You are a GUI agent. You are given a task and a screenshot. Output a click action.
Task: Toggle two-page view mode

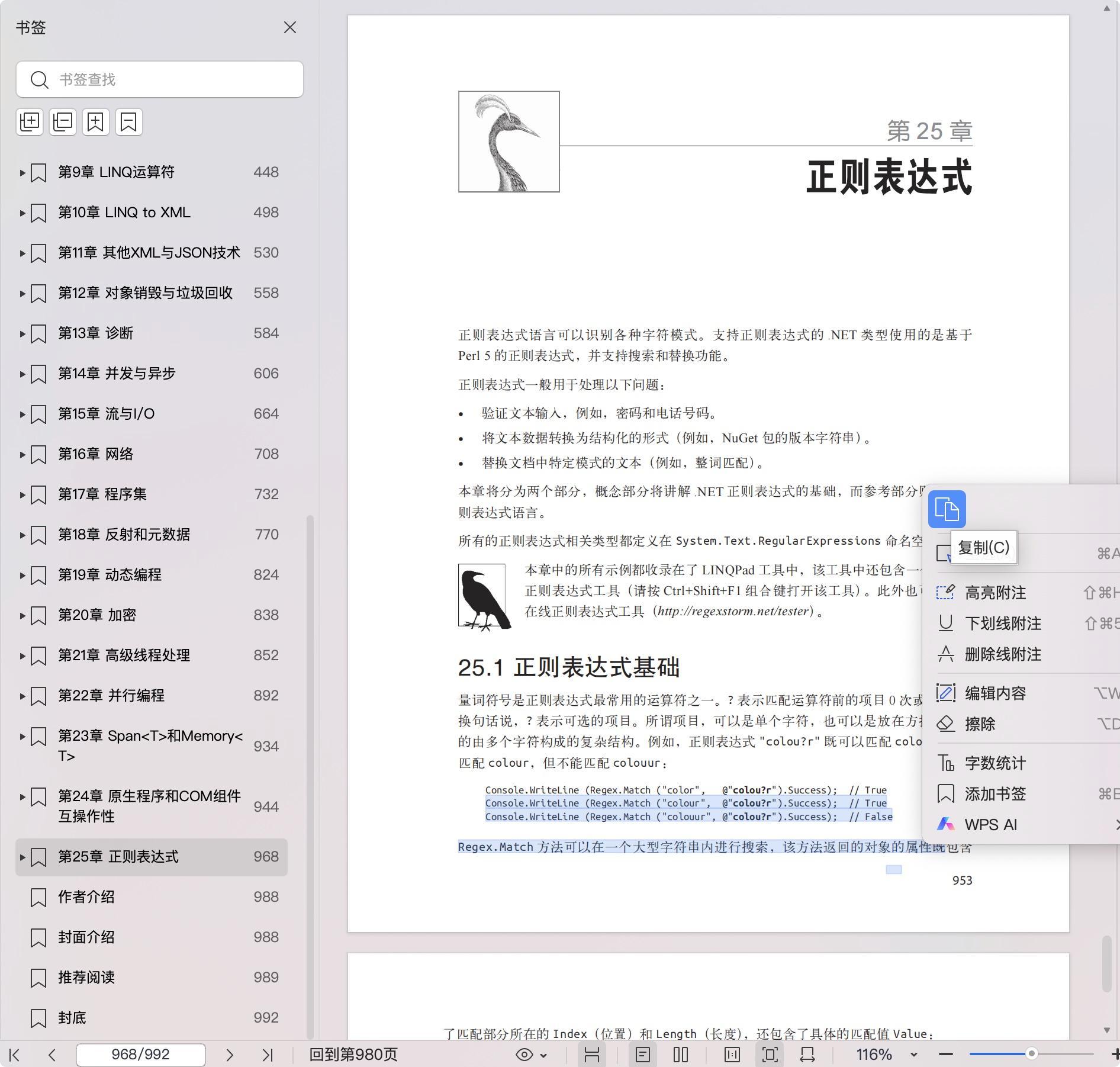pyautogui.click(x=681, y=1055)
